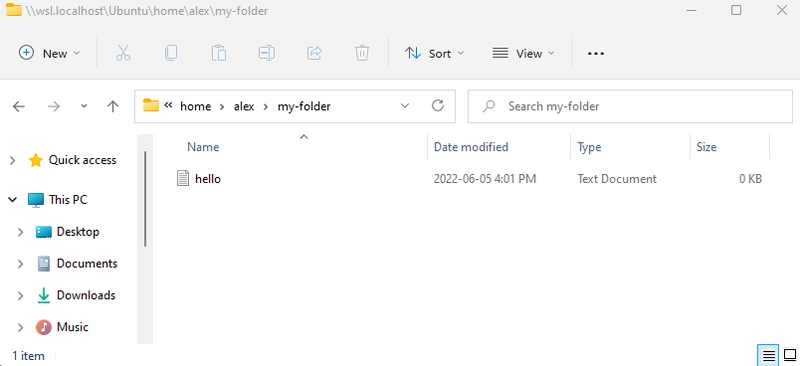Open Quick access in navigation pane
This screenshot has width=800, height=366.
click(x=82, y=160)
